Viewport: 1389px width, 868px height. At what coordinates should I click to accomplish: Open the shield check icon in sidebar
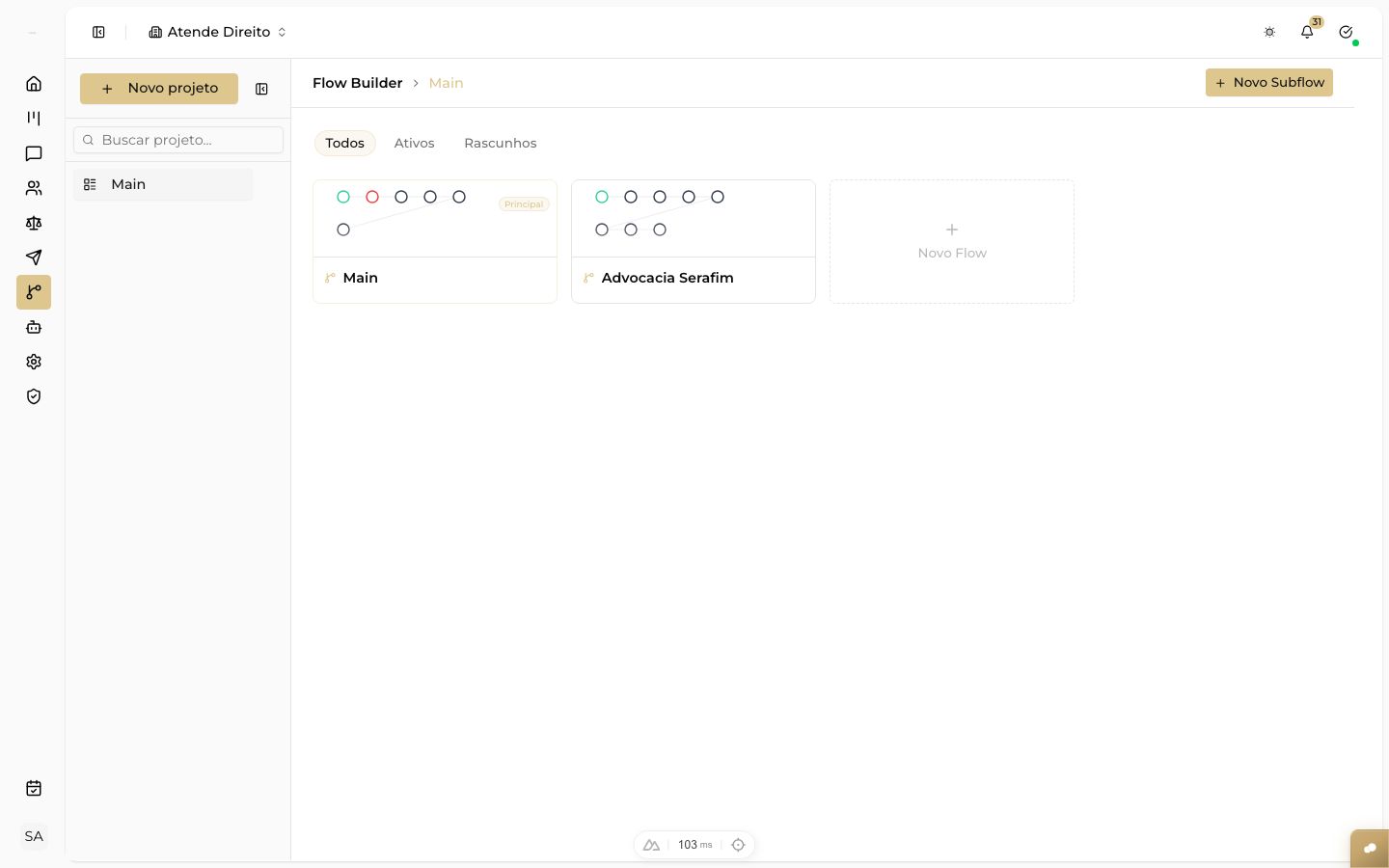[x=34, y=396]
